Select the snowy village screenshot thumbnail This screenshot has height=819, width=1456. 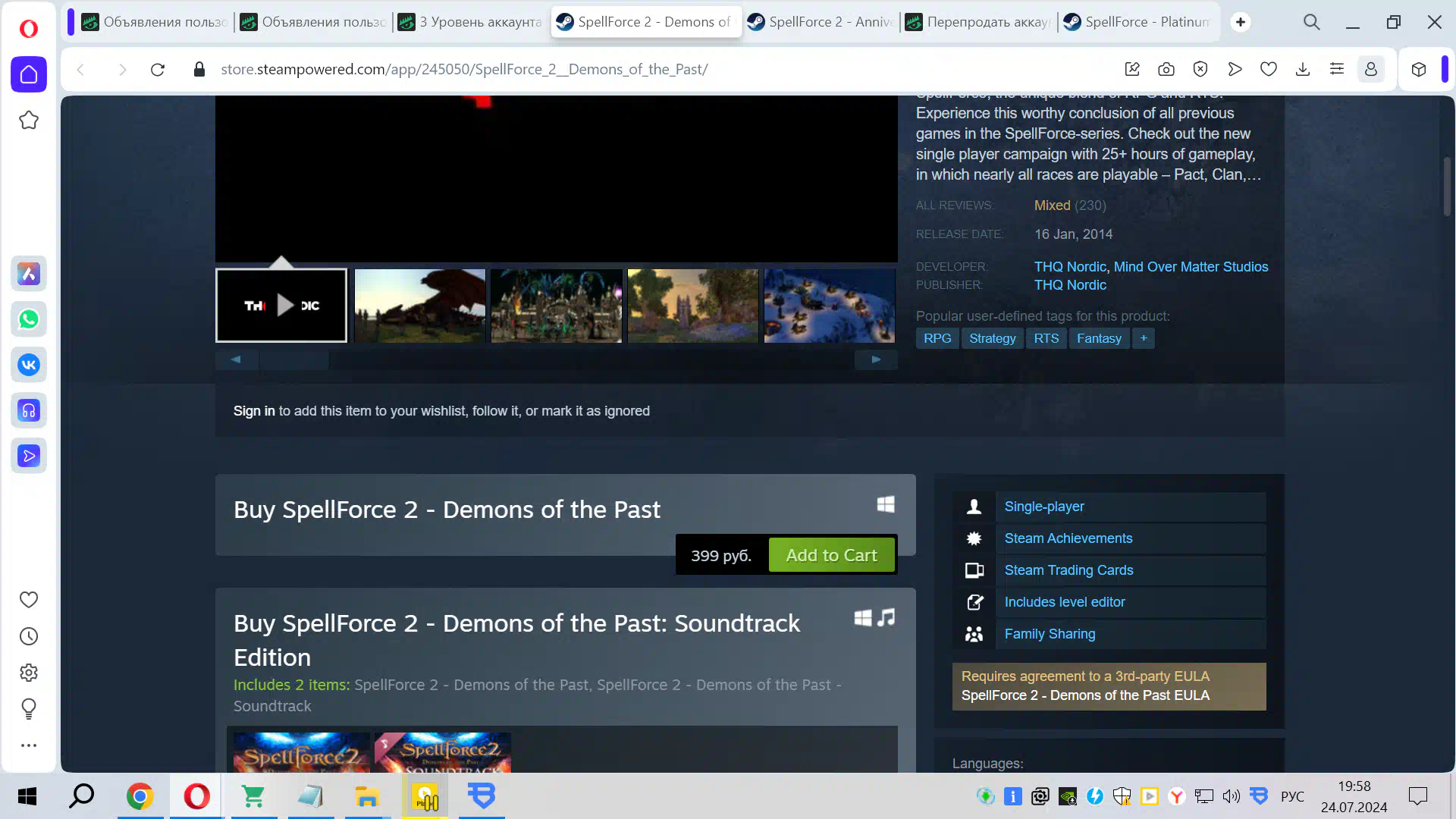click(x=830, y=306)
